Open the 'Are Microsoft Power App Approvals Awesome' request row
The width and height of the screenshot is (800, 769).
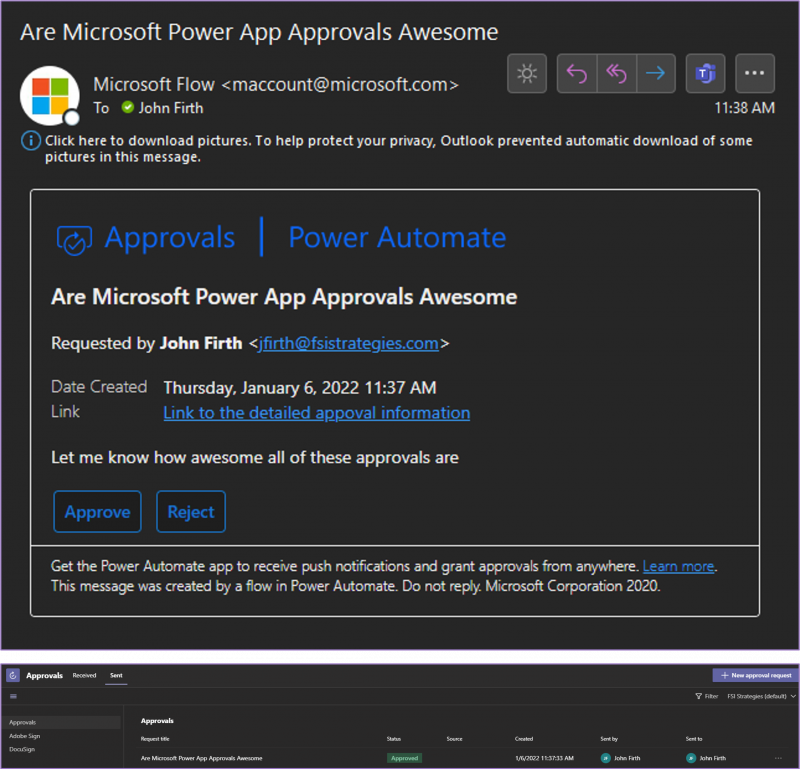461,758
